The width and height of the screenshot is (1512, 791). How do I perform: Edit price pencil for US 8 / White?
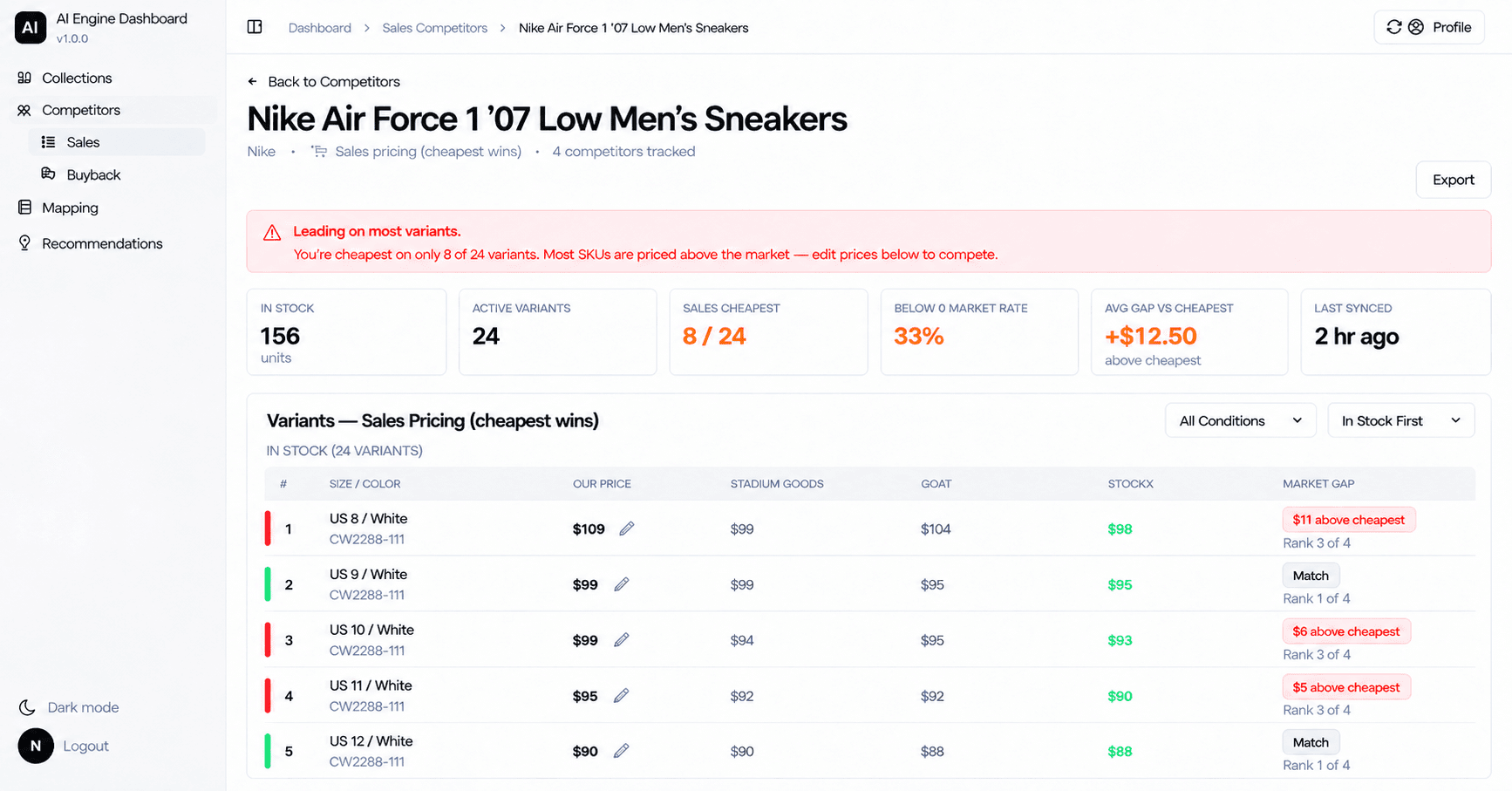627,528
